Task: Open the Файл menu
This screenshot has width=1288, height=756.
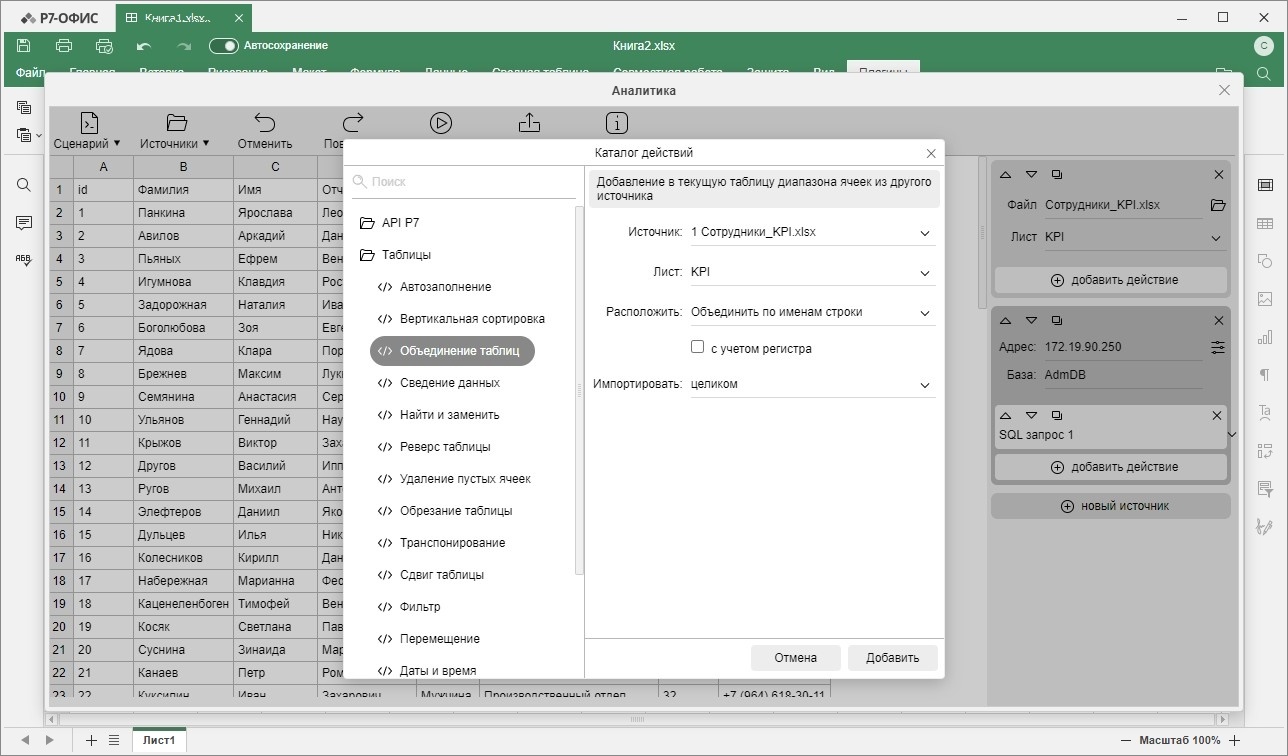Action: pyautogui.click(x=30, y=72)
